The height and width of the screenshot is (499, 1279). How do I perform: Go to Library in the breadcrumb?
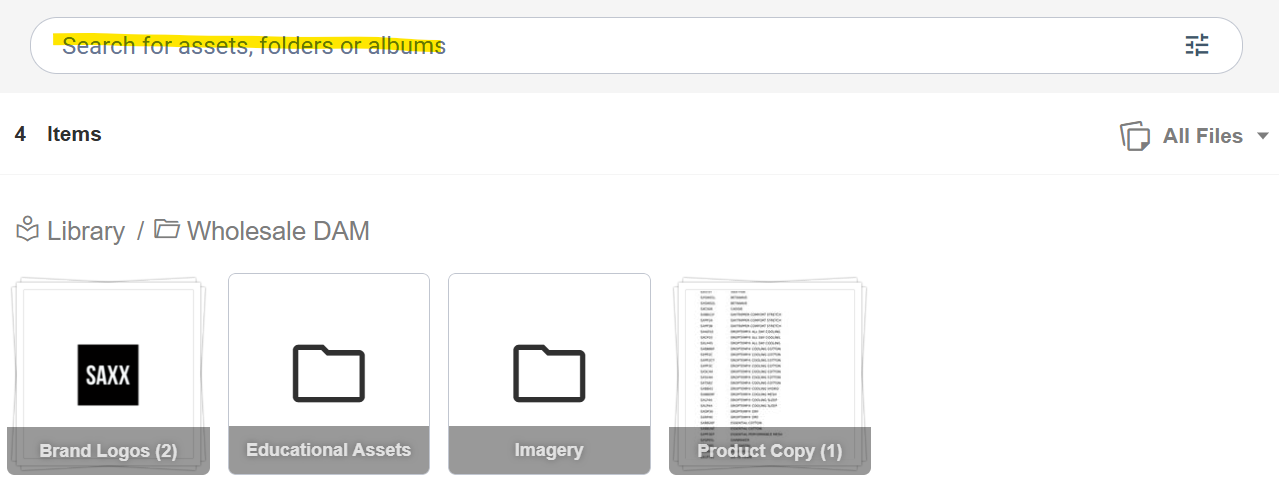pyautogui.click(x=85, y=231)
